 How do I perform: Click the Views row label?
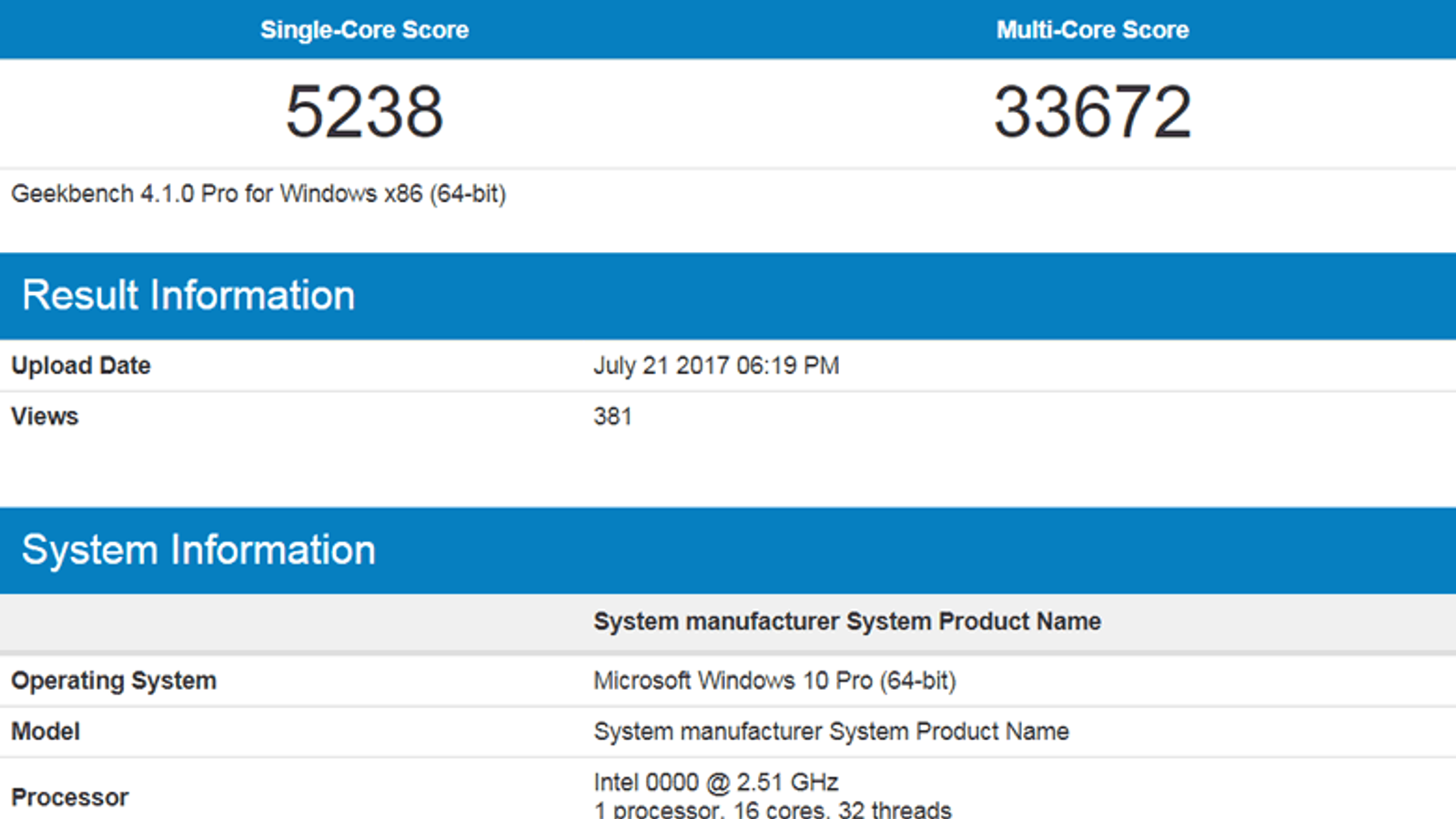click(45, 417)
